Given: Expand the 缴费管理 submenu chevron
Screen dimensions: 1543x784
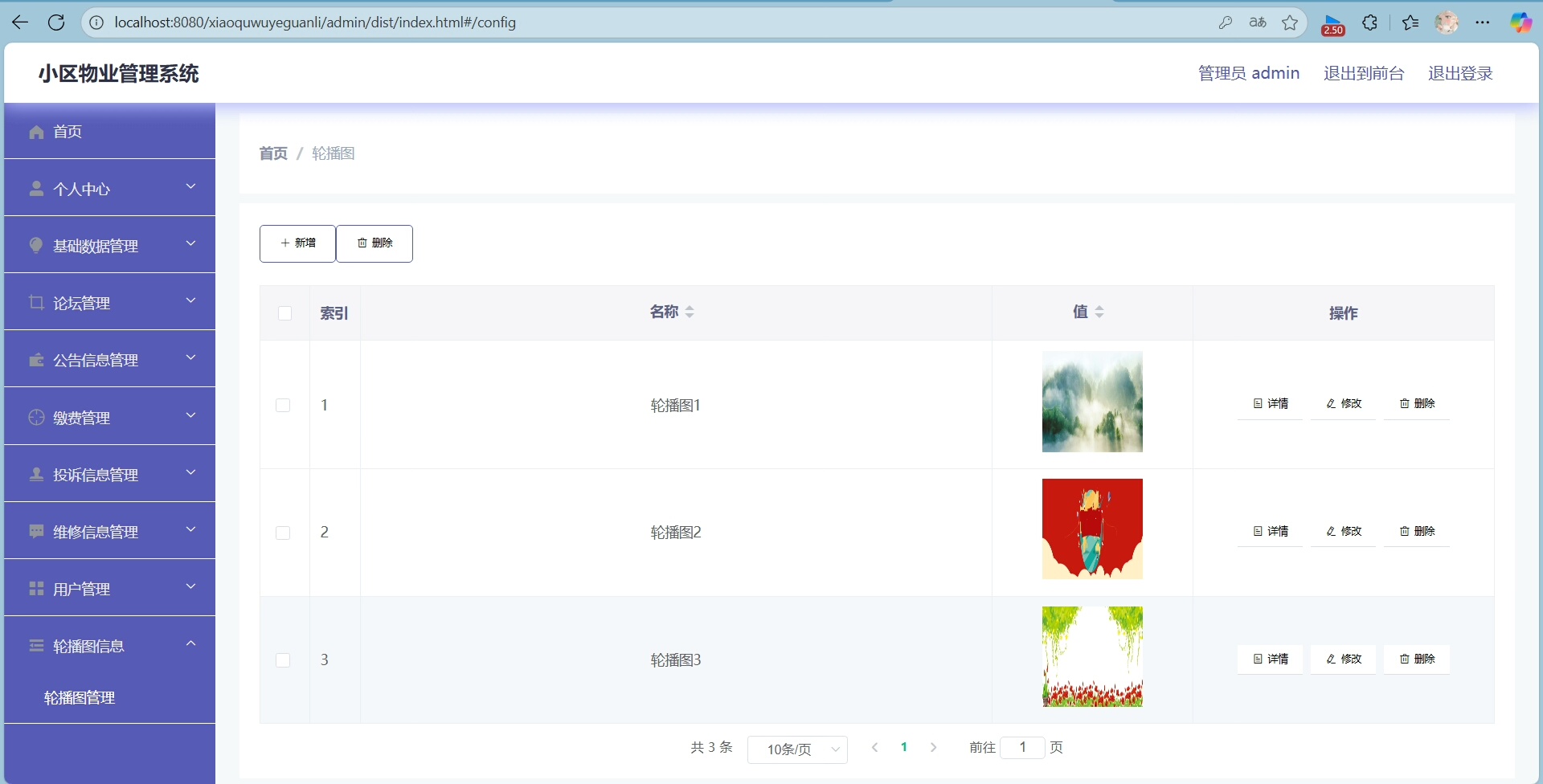Looking at the screenshot, I should [191, 415].
